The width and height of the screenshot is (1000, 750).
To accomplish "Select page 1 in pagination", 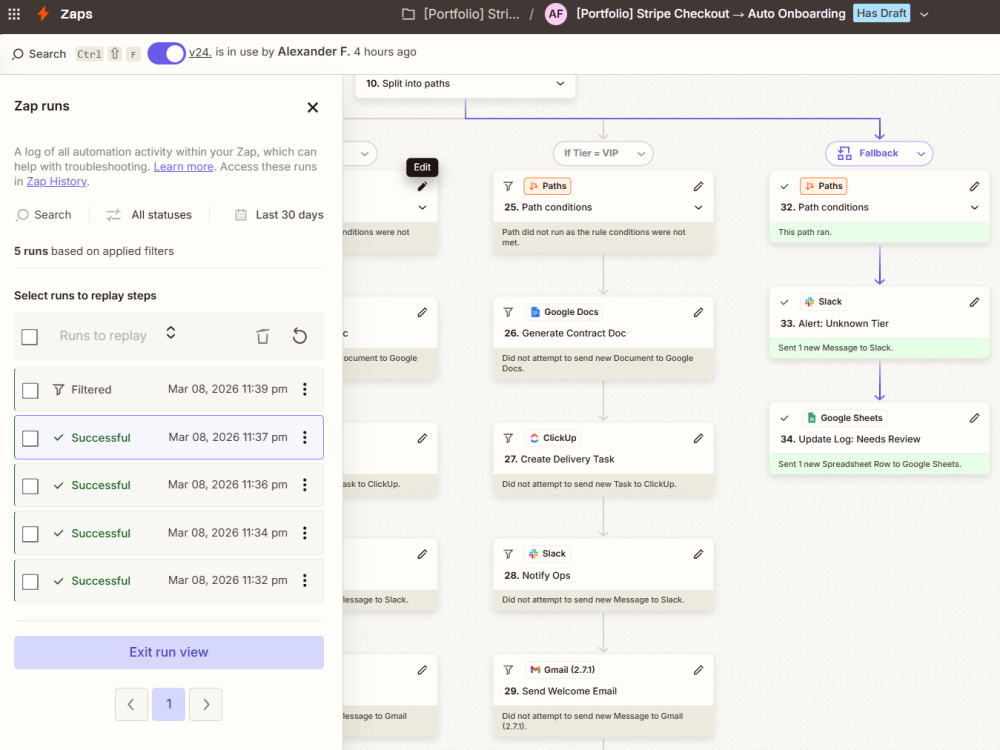I will (168, 704).
